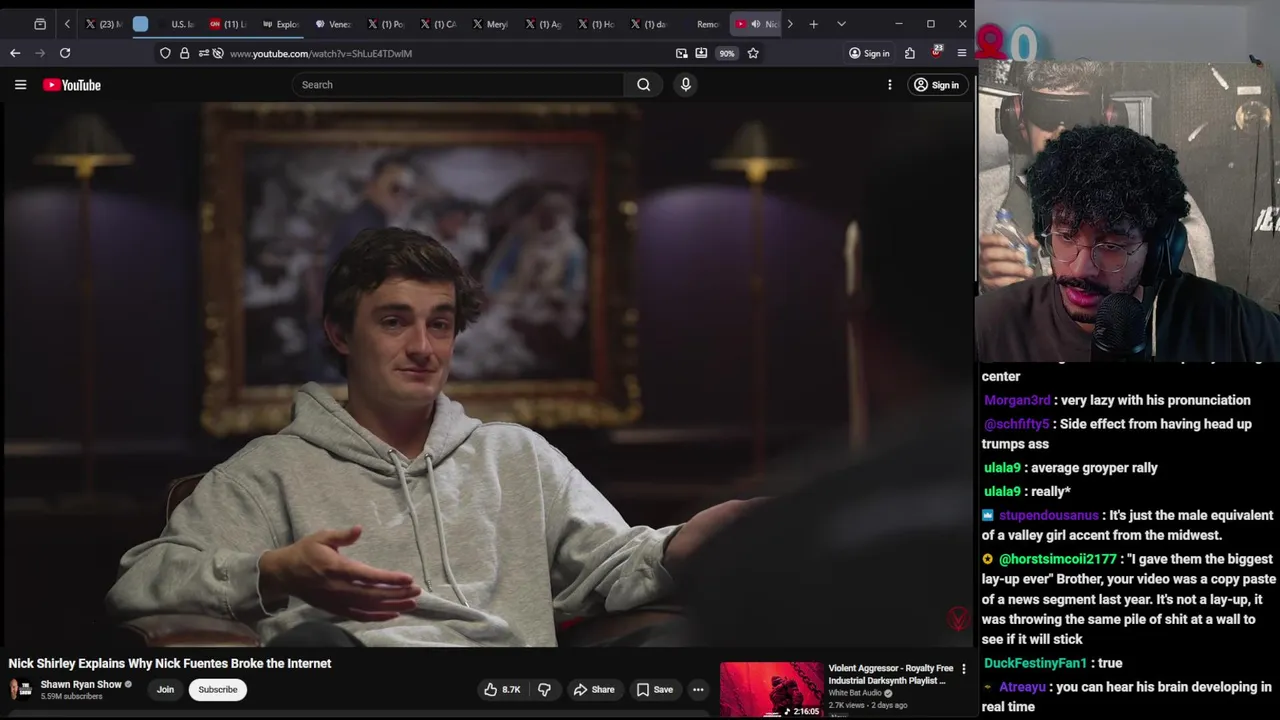Dislike the video with thumbs down icon
The height and width of the screenshot is (720, 1280).
point(545,689)
